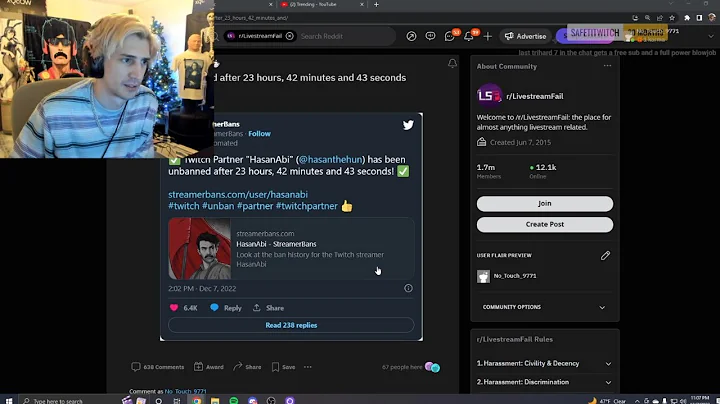720x404 pixels.
Task: Open the Reddit notifications bell in header
Action: (x=470, y=36)
